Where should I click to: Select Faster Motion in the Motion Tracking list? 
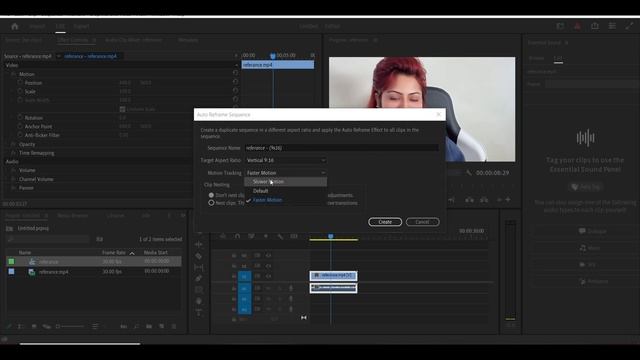285,200
